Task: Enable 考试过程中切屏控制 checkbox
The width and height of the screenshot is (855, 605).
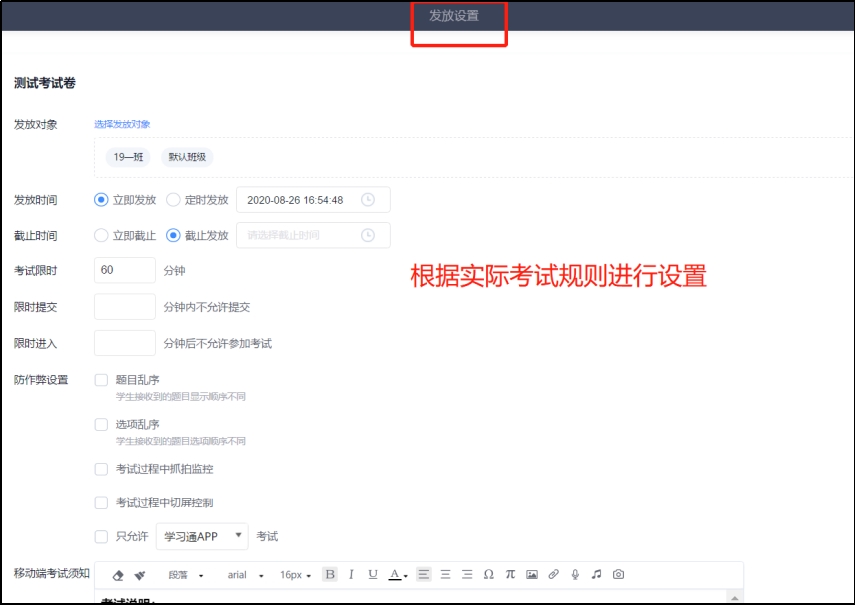Action: point(101,503)
